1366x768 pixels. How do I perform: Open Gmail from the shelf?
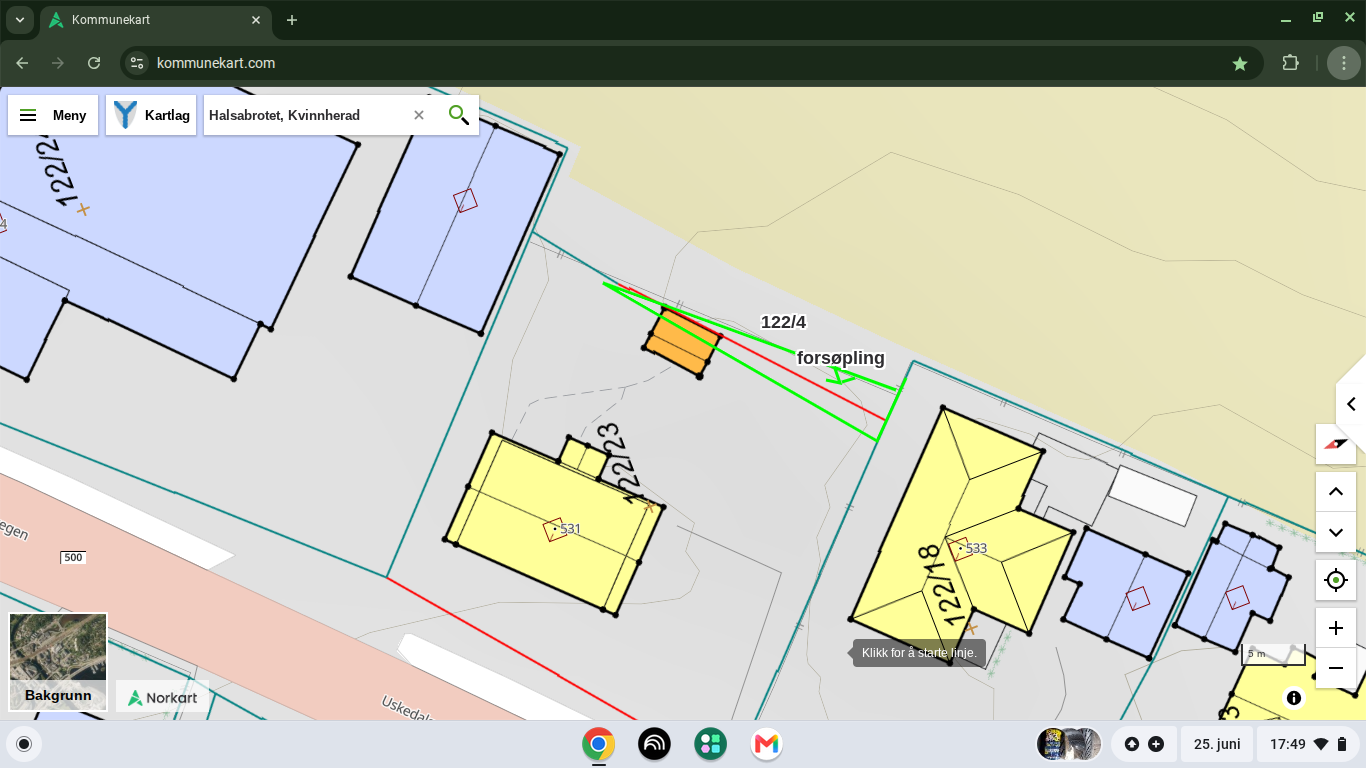767,744
